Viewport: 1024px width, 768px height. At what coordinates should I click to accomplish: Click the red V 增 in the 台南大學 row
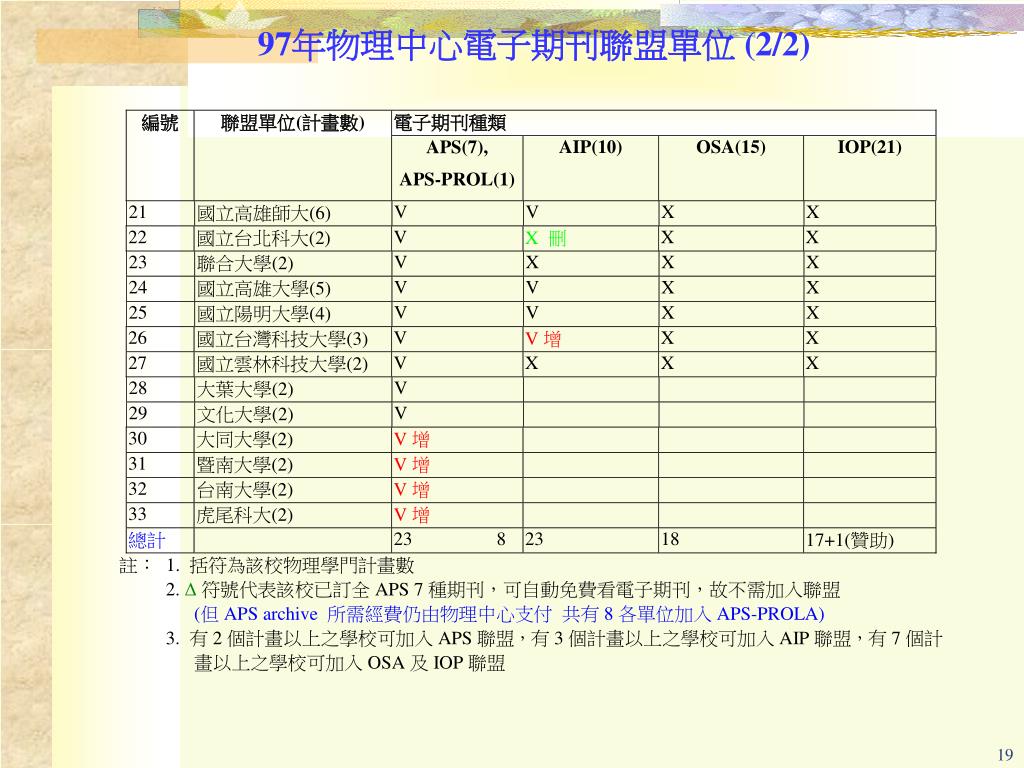pos(412,490)
